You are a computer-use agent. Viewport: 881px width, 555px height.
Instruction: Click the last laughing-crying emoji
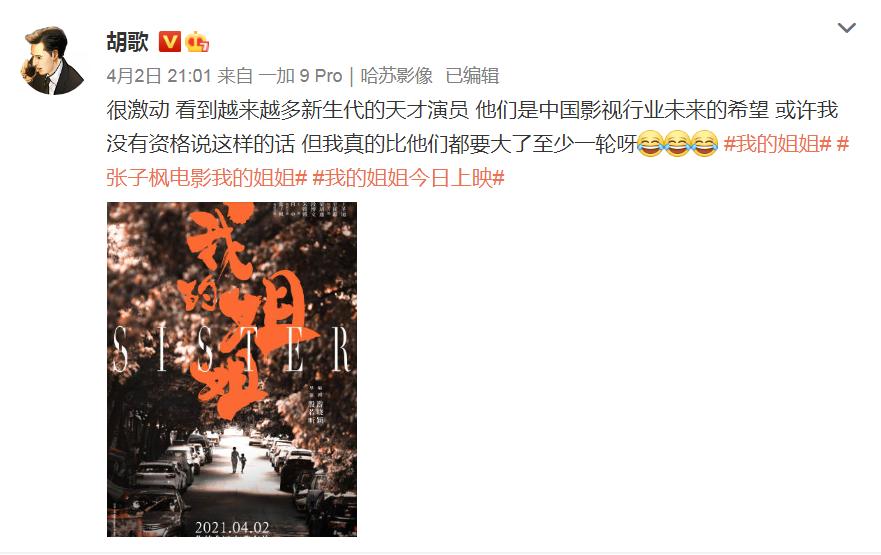pyautogui.click(x=704, y=144)
